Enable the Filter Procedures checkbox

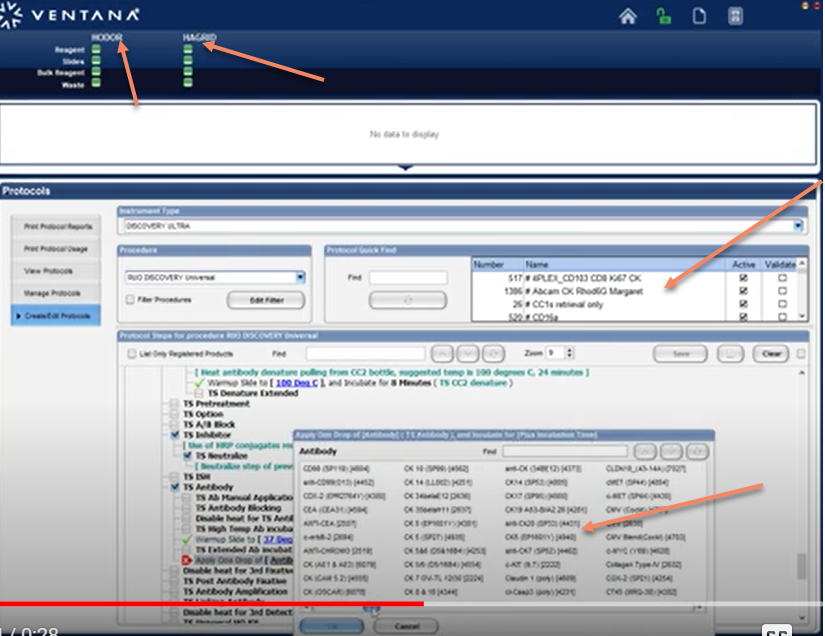[x=130, y=299]
